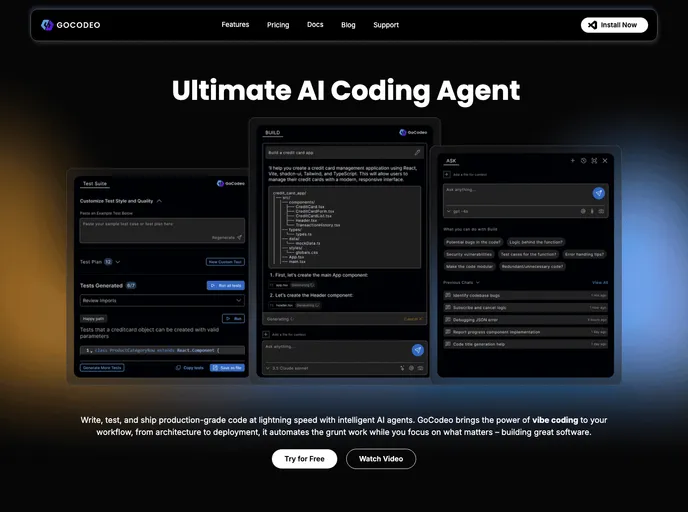Click the GoCodeo logo in Test Suite panel
Viewport: 688px width, 512px height.
pos(231,183)
